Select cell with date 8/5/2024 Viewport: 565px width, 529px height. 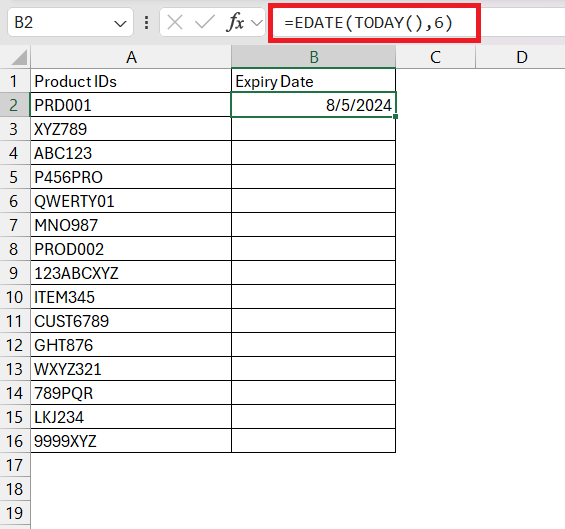313,105
